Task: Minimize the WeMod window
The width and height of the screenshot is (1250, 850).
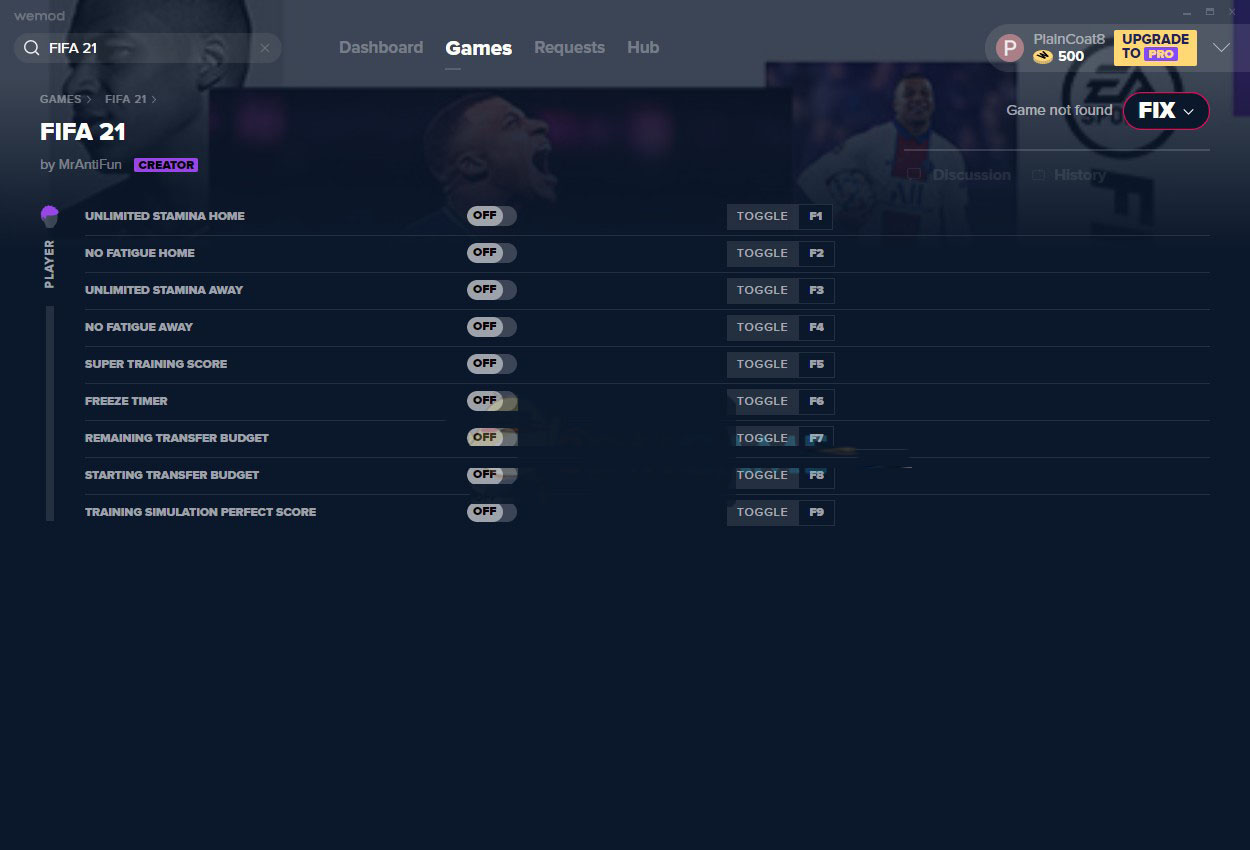Action: [x=1187, y=12]
